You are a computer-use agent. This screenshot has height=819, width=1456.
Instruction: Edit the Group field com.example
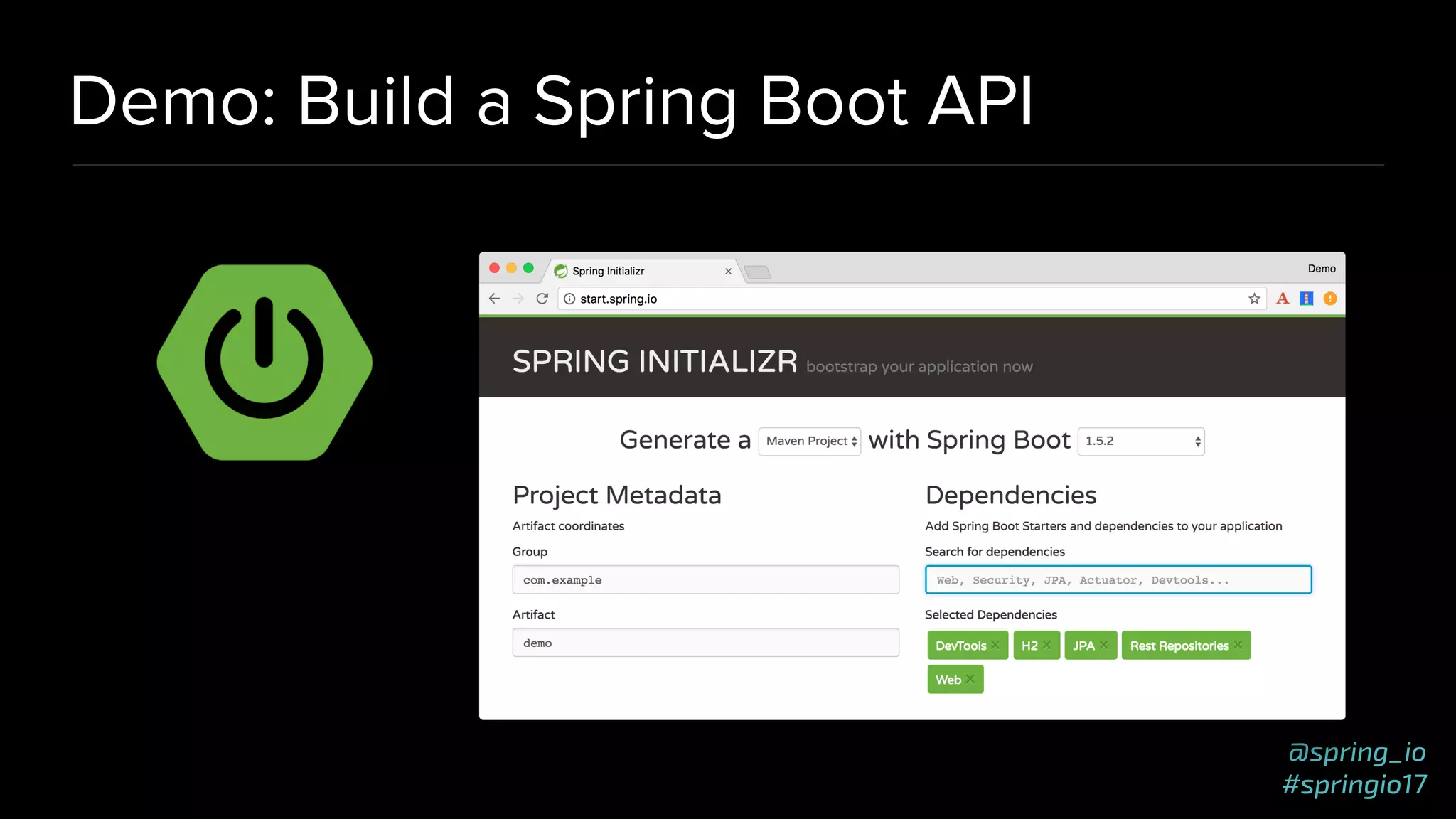click(x=705, y=580)
